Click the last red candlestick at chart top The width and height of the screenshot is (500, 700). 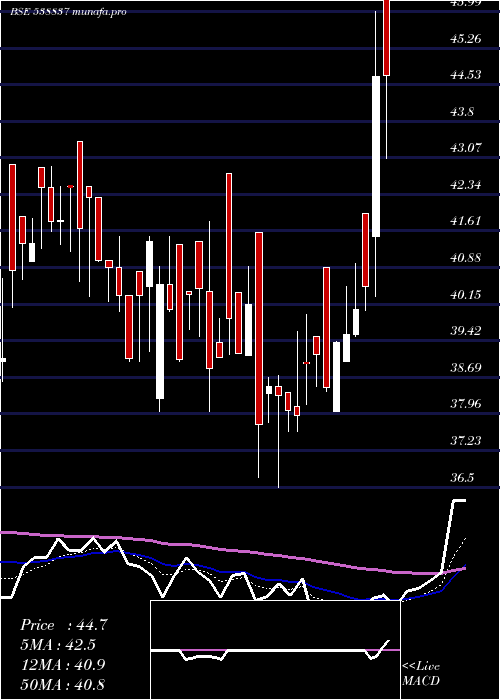tap(387, 38)
